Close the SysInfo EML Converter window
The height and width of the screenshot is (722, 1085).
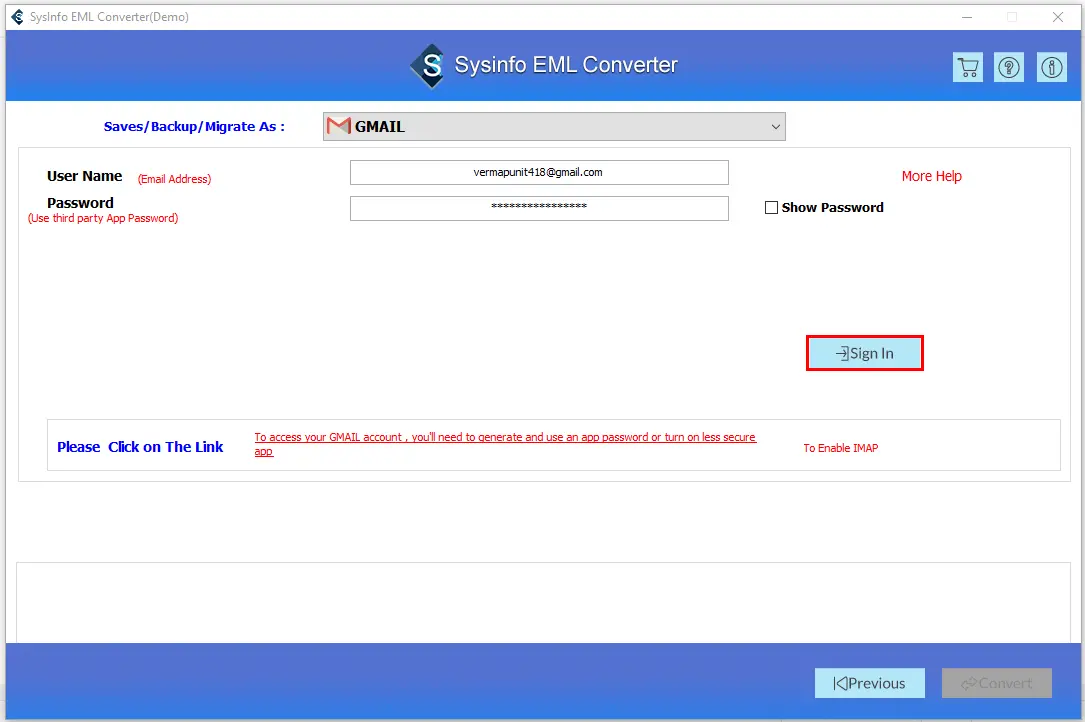point(1057,17)
